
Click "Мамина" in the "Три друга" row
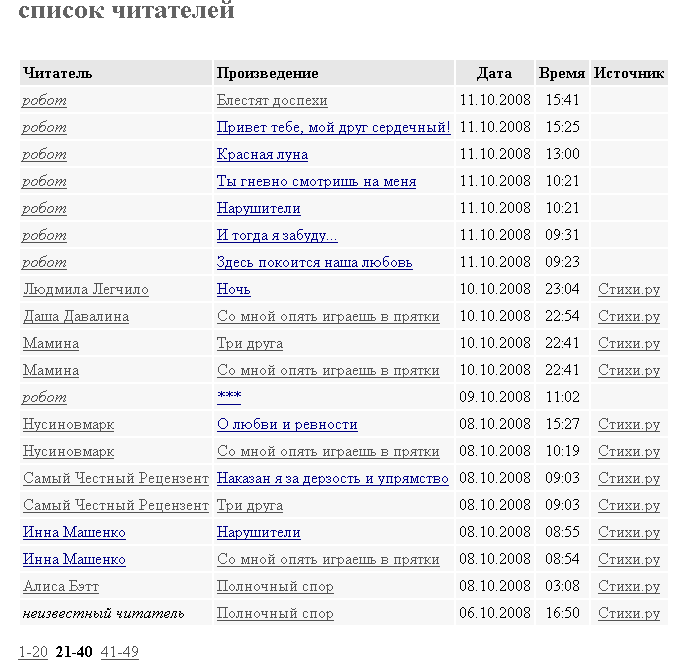point(51,343)
